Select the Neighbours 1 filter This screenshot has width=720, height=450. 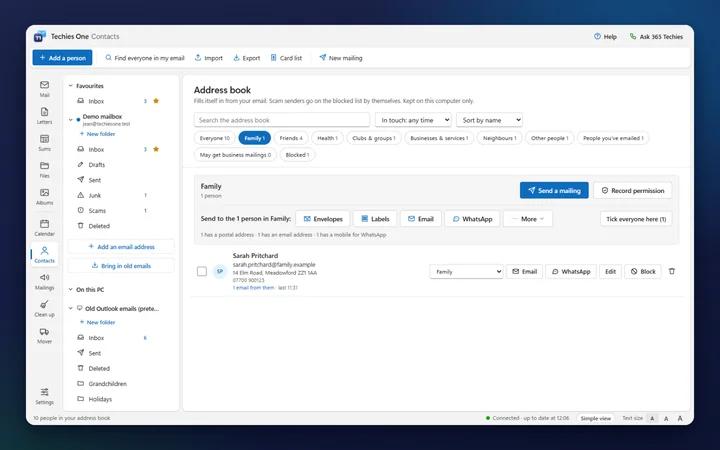coord(500,138)
